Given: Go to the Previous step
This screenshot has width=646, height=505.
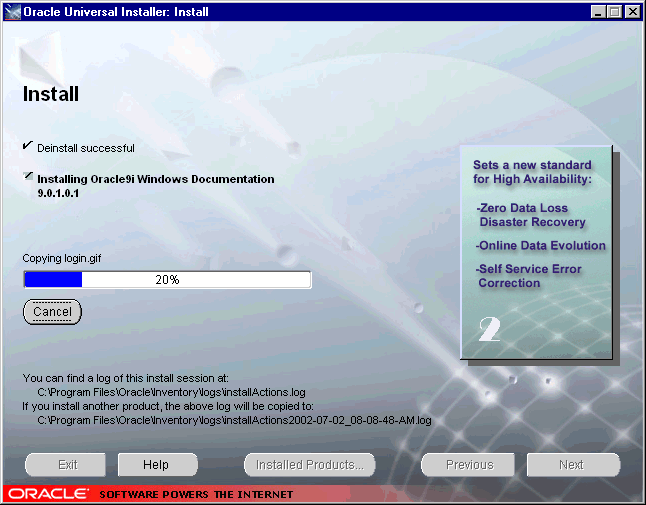Looking at the screenshot, I should tap(468, 465).
